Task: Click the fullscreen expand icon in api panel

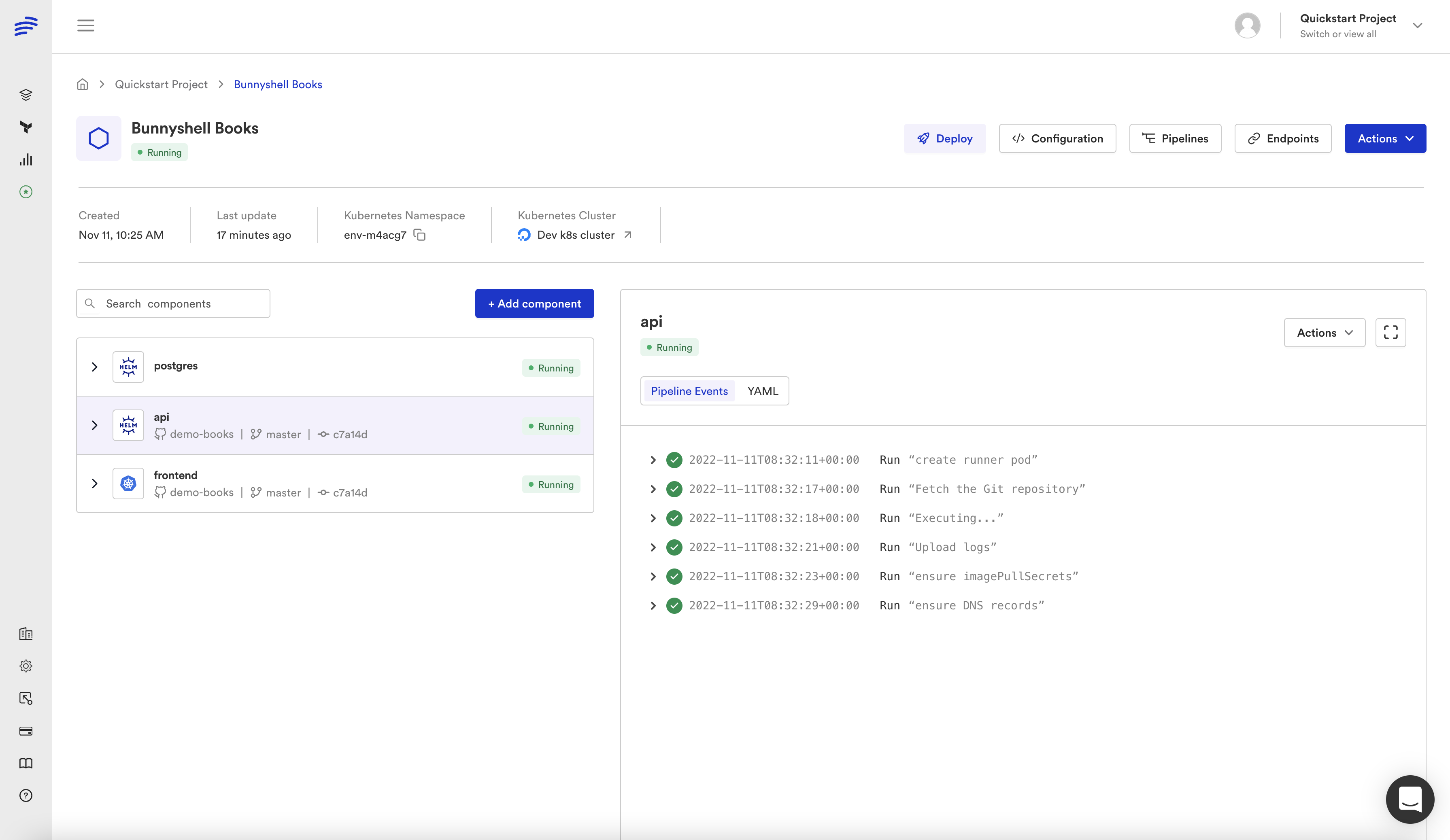Action: point(1390,332)
